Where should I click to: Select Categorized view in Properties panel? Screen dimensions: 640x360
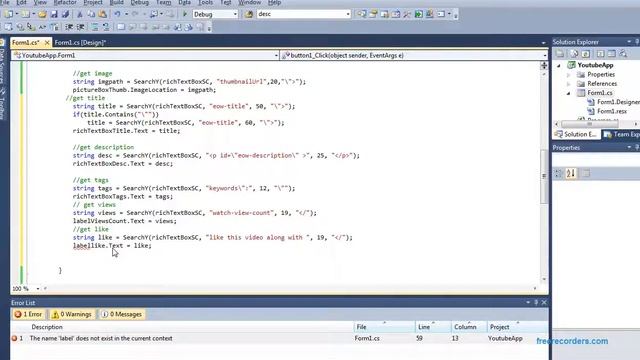[558, 173]
